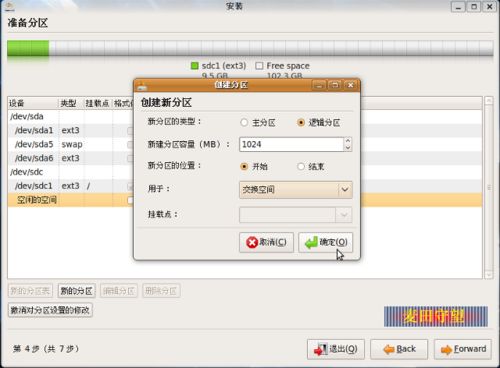This screenshot has height=368, width=500.
Task: Toggle the format checkbox for /dev/sda5
Action: point(130,145)
